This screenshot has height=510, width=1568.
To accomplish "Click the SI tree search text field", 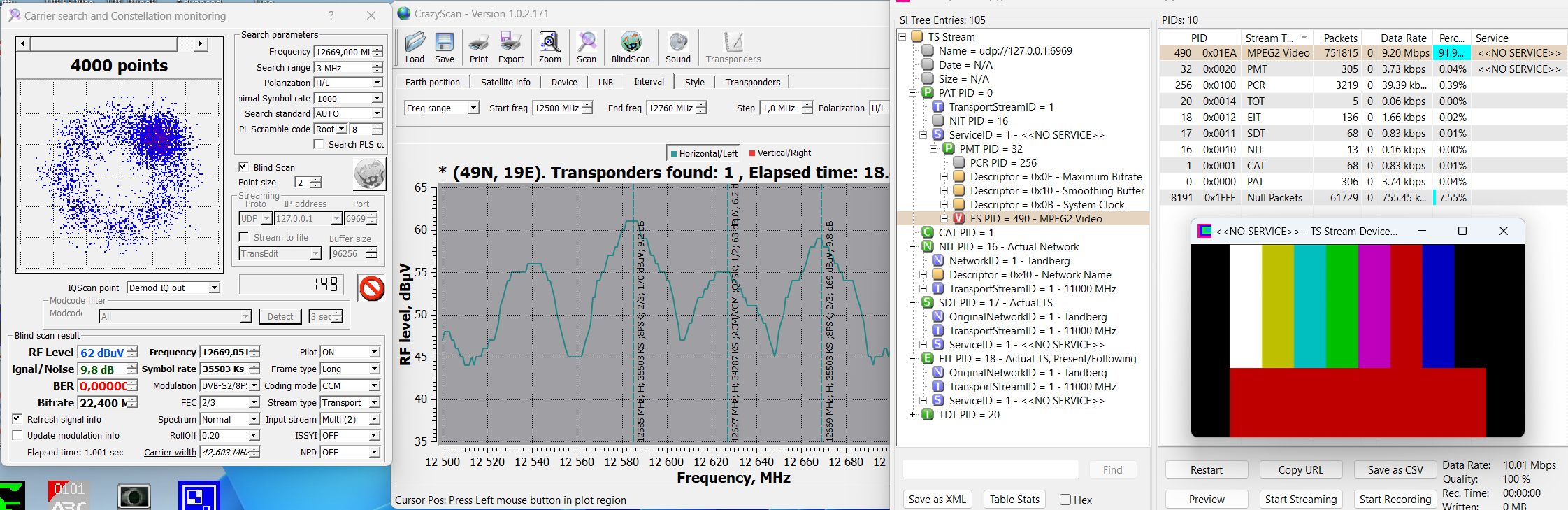I will tap(991, 469).
